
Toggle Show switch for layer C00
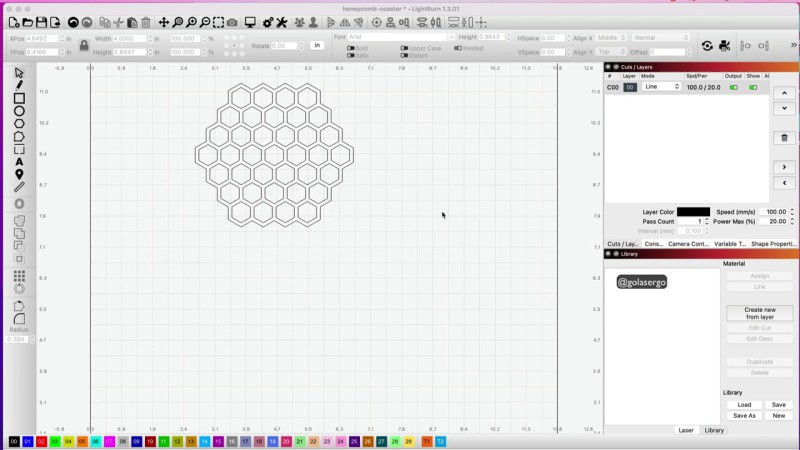[753, 87]
